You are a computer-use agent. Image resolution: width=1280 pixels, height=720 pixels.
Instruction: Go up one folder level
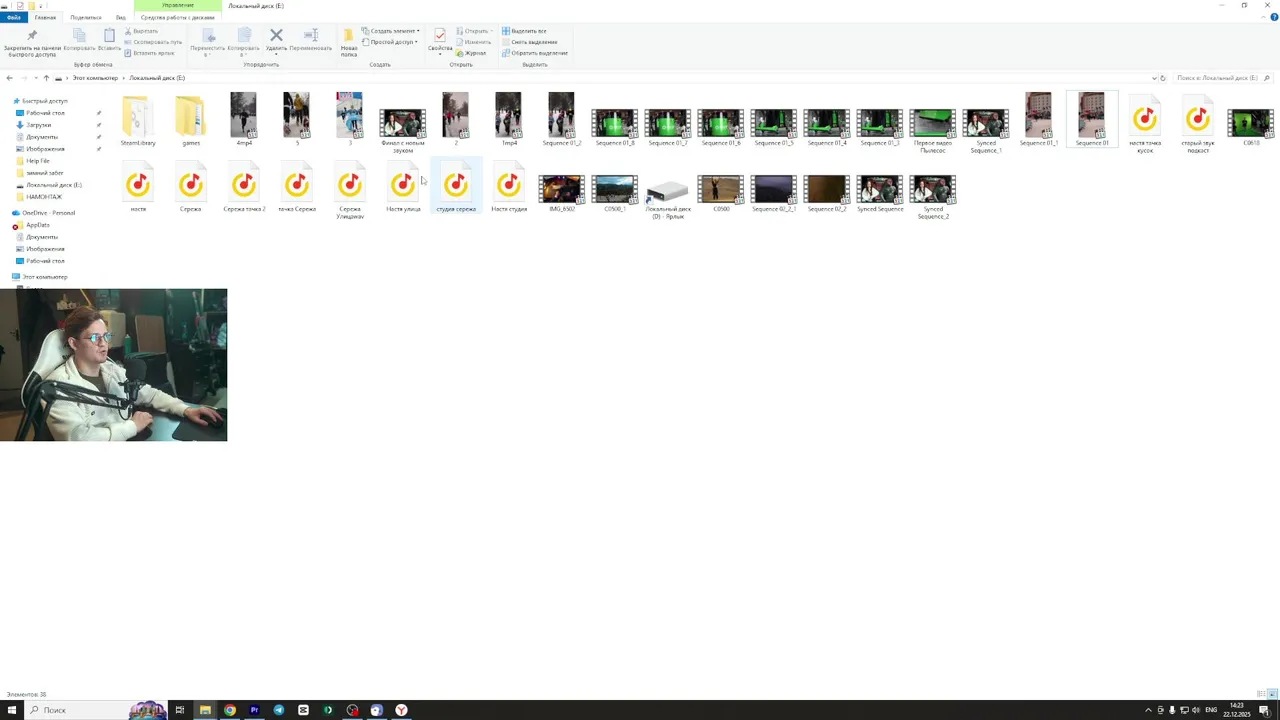coord(46,78)
